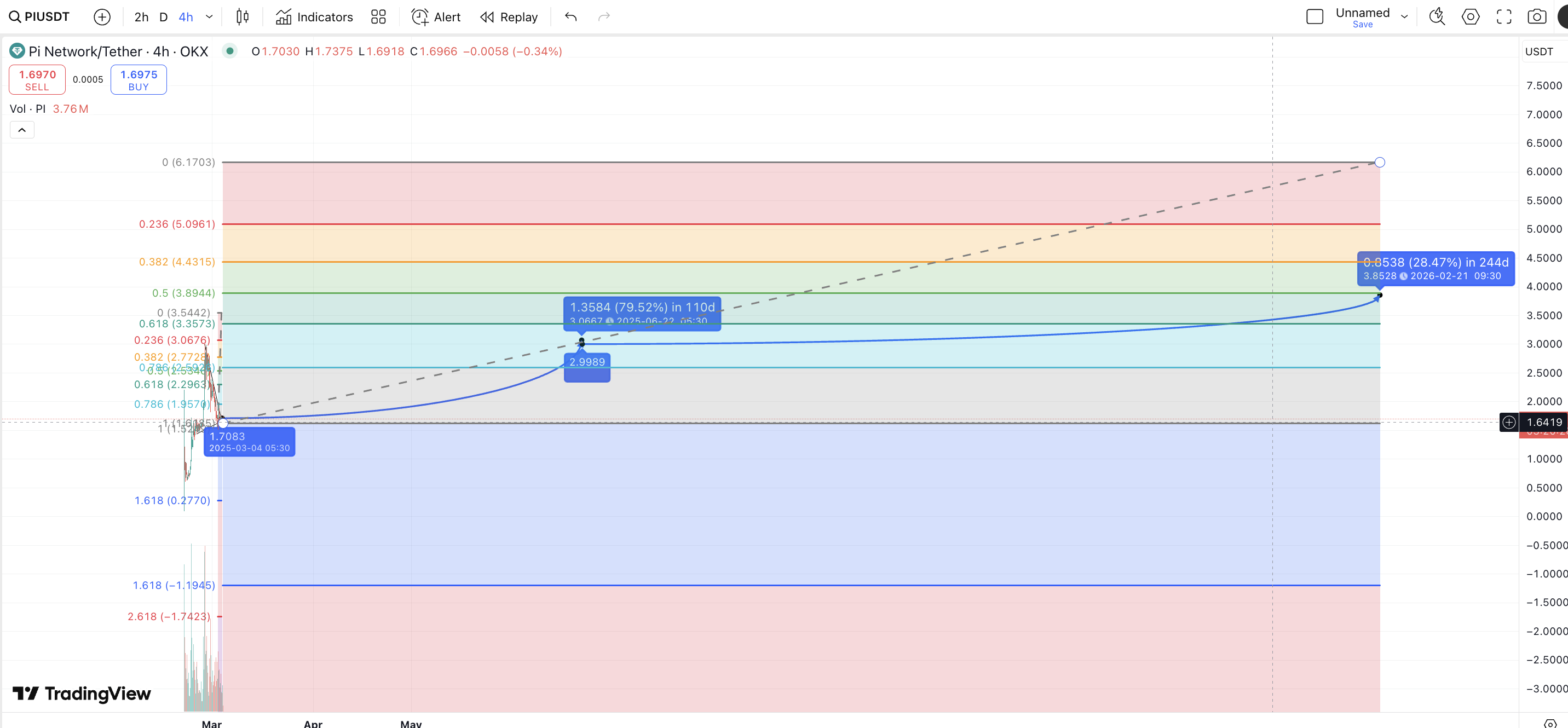Start bar Replay mode
The image size is (1568, 728).
point(509,17)
